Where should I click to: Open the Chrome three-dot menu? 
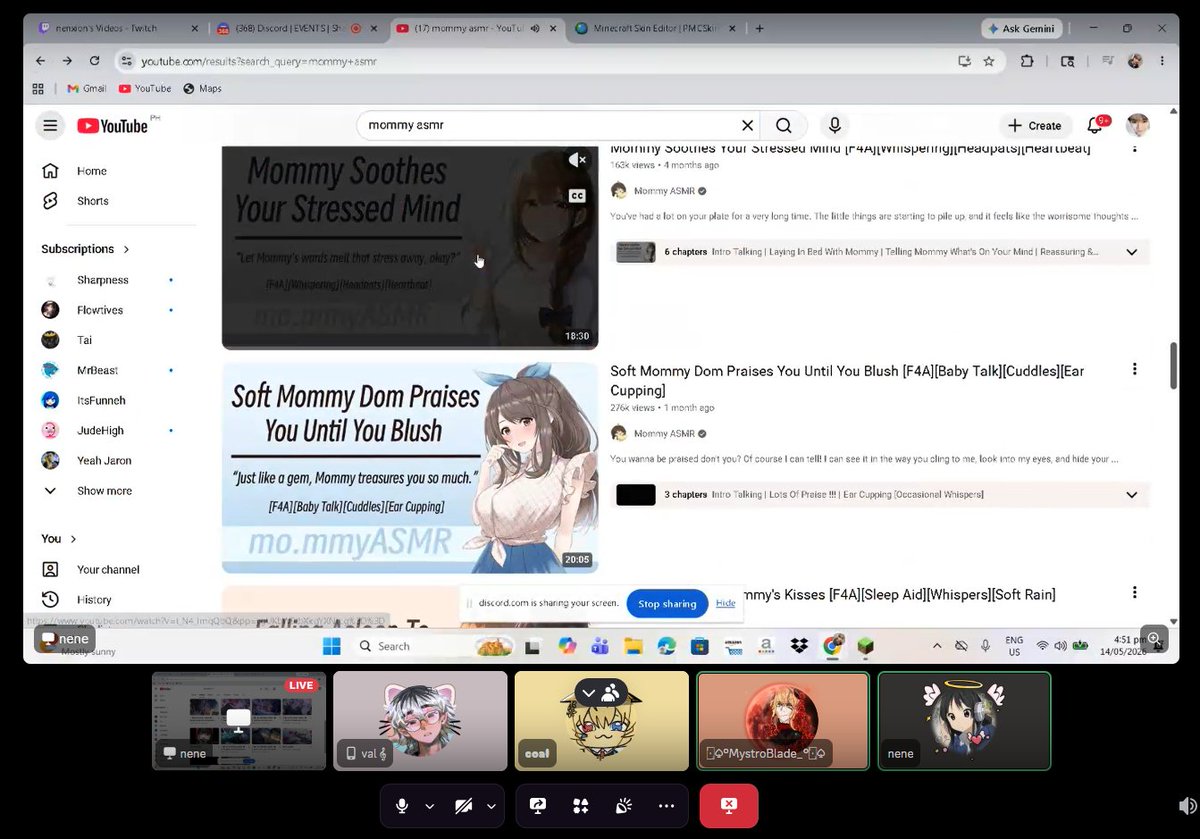point(1162,61)
